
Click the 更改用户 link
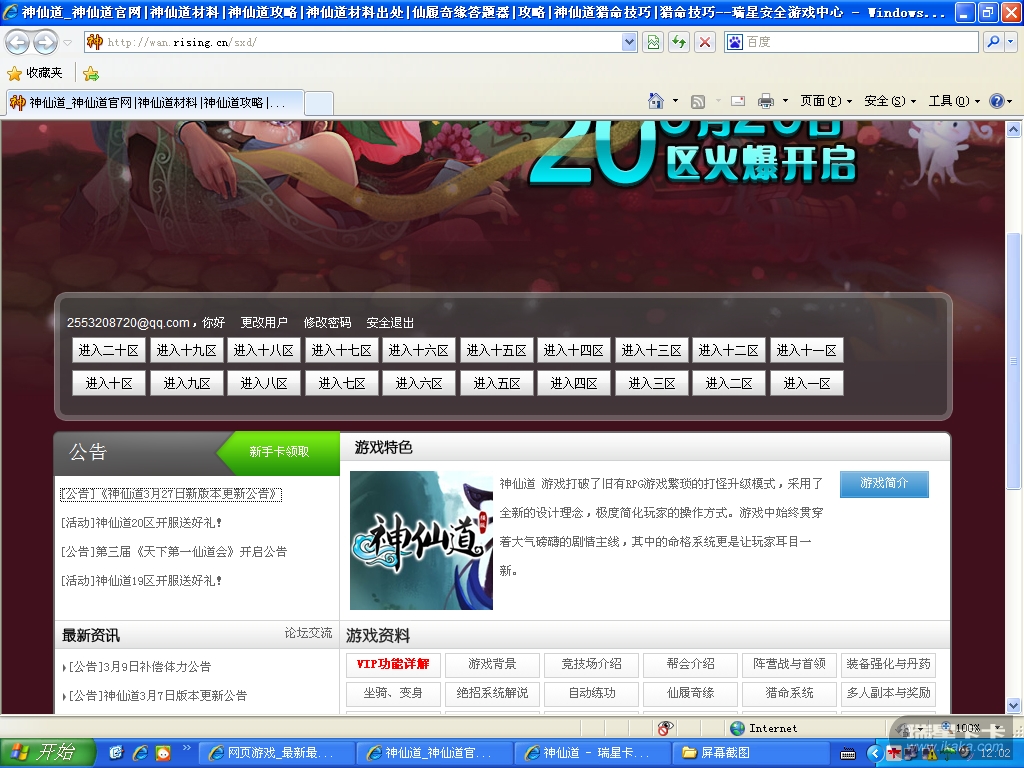pos(264,323)
